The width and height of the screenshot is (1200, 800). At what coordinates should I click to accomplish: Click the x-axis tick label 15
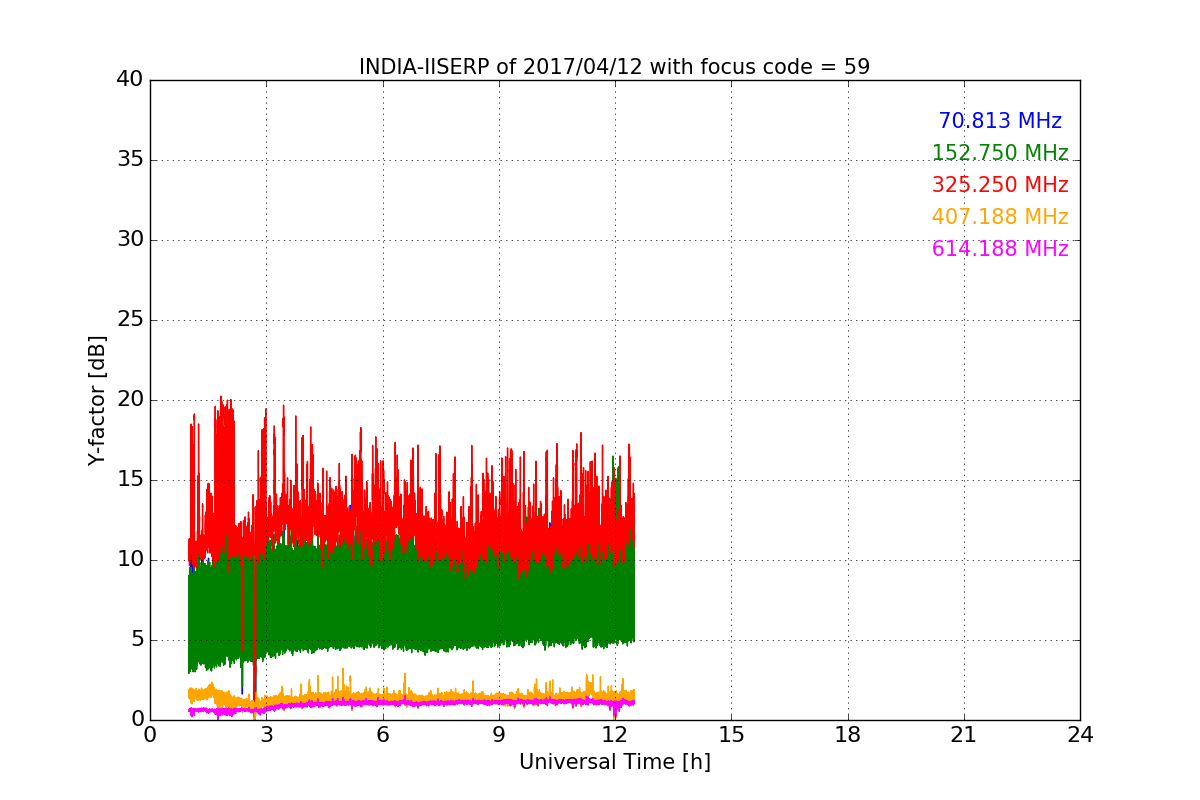click(731, 735)
